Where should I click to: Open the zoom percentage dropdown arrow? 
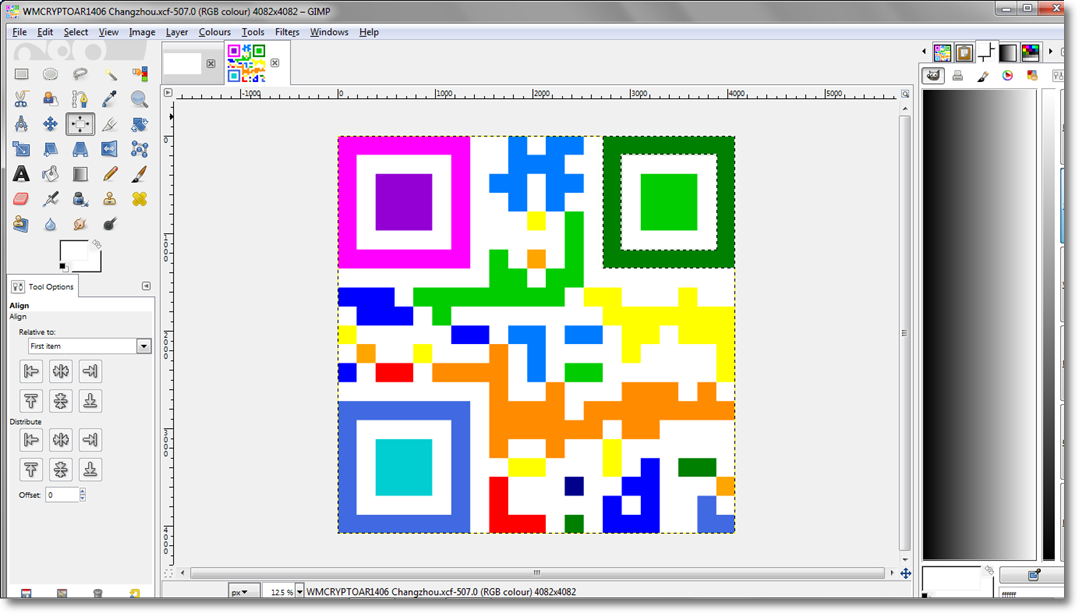point(300,592)
